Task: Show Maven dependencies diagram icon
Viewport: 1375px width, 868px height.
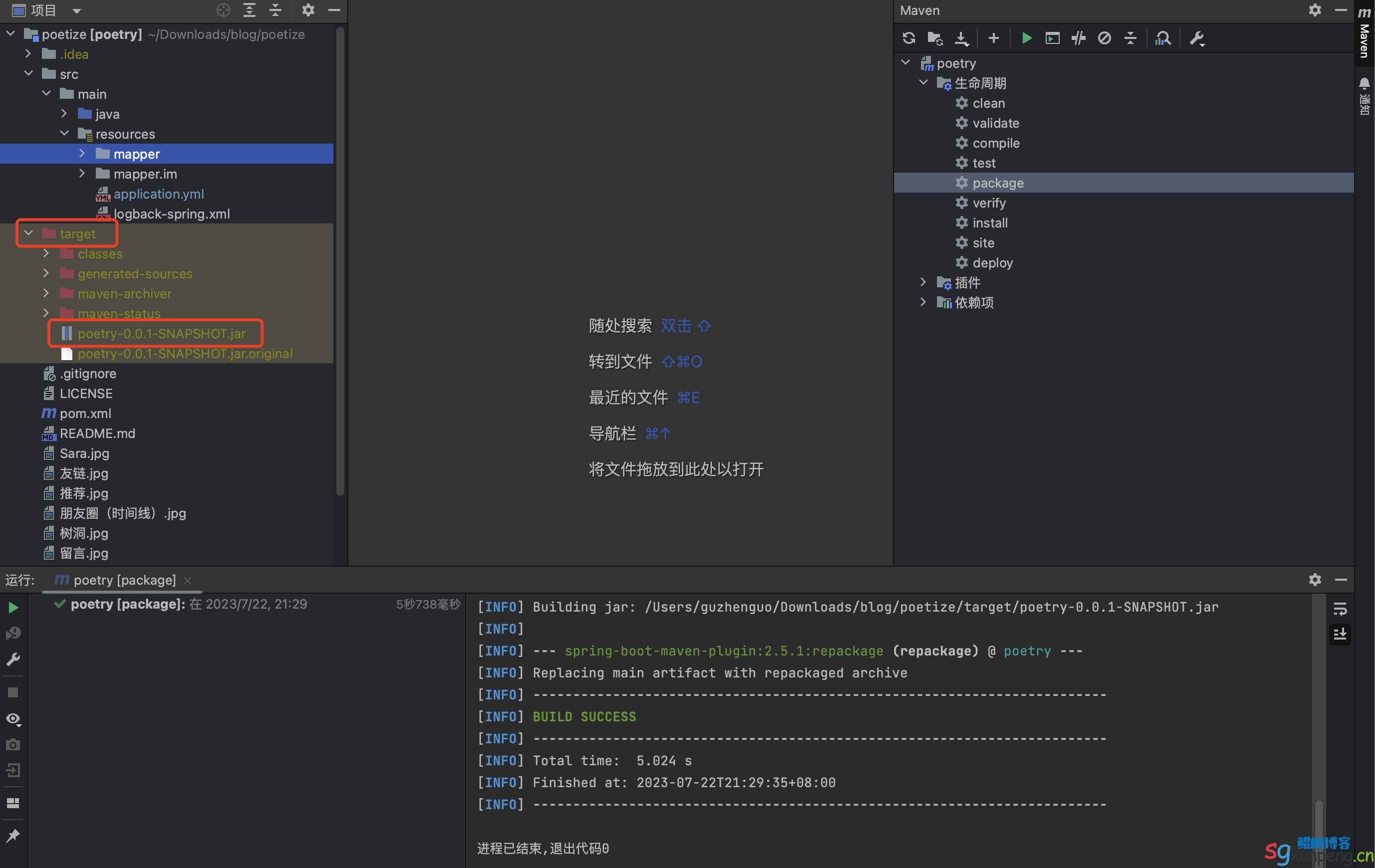Action: point(1163,38)
